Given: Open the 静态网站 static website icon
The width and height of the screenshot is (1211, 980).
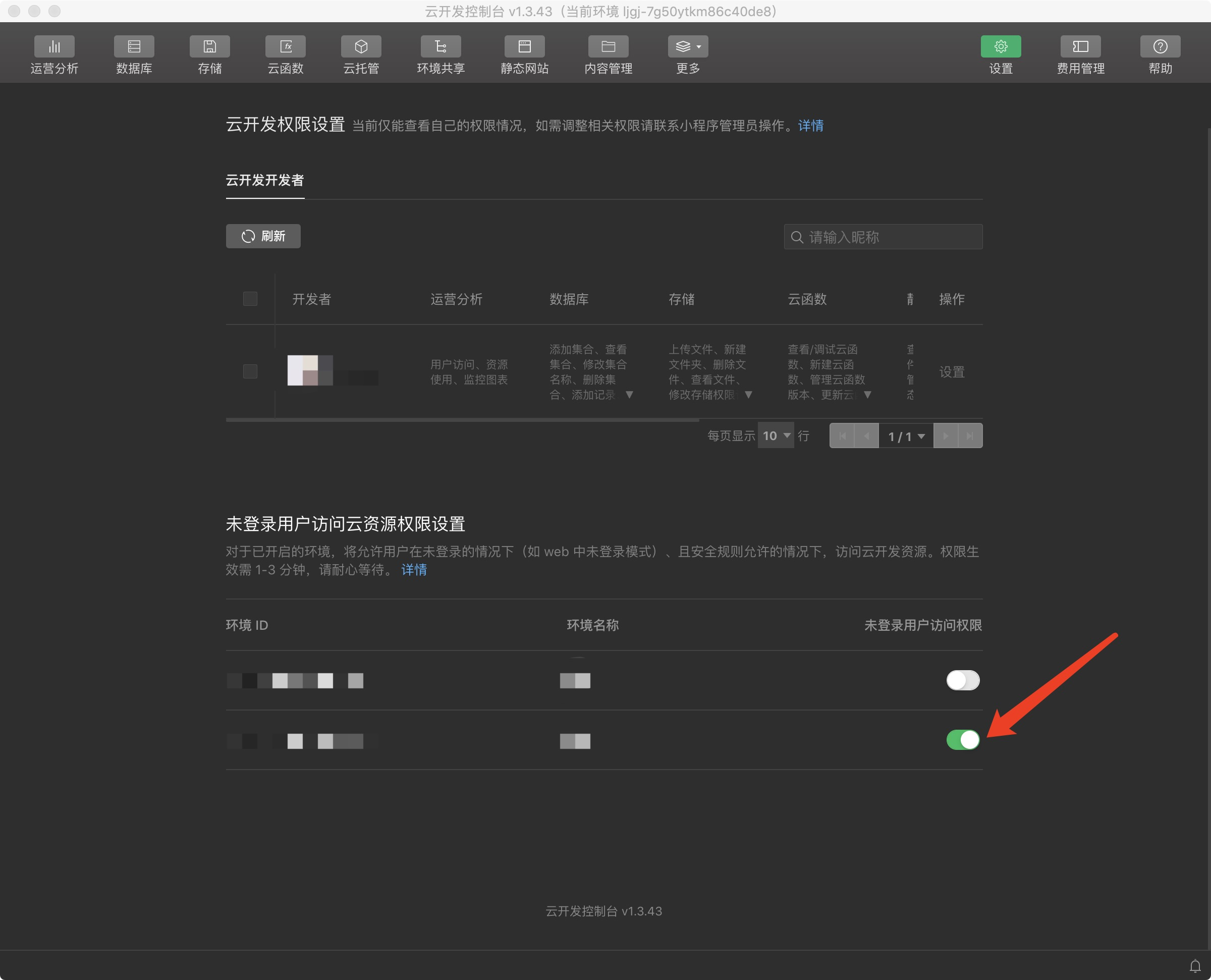Looking at the screenshot, I should 524,47.
